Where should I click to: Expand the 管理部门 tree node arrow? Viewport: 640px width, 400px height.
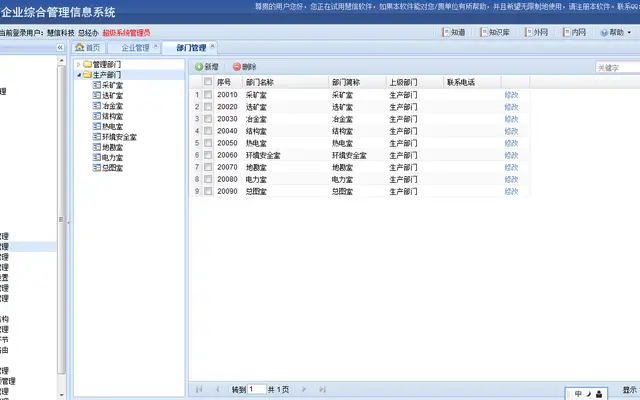click(79, 64)
